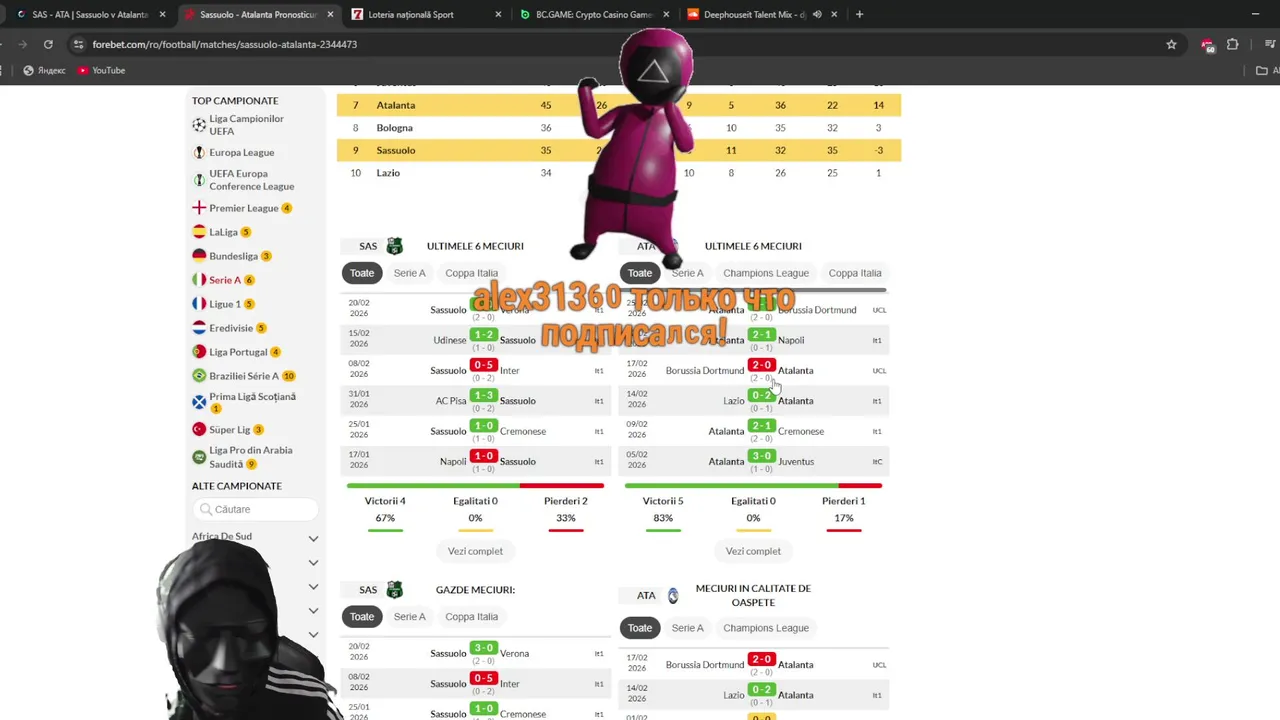Bookmark this page with the star icon
1280x720 pixels.
point(1171,44)
